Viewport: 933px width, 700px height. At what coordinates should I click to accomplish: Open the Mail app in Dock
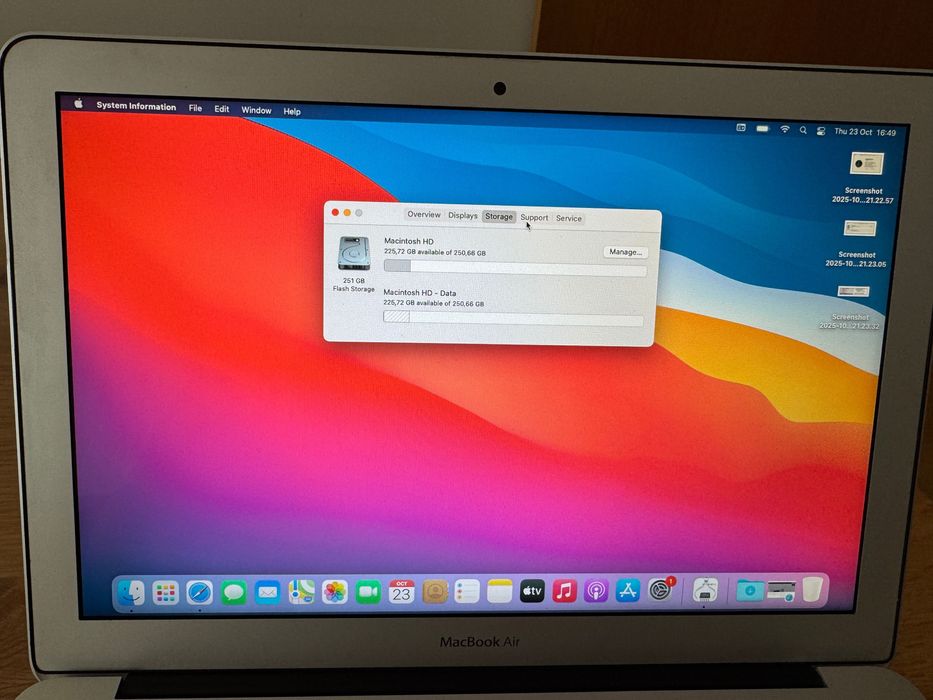pos(268,593)
